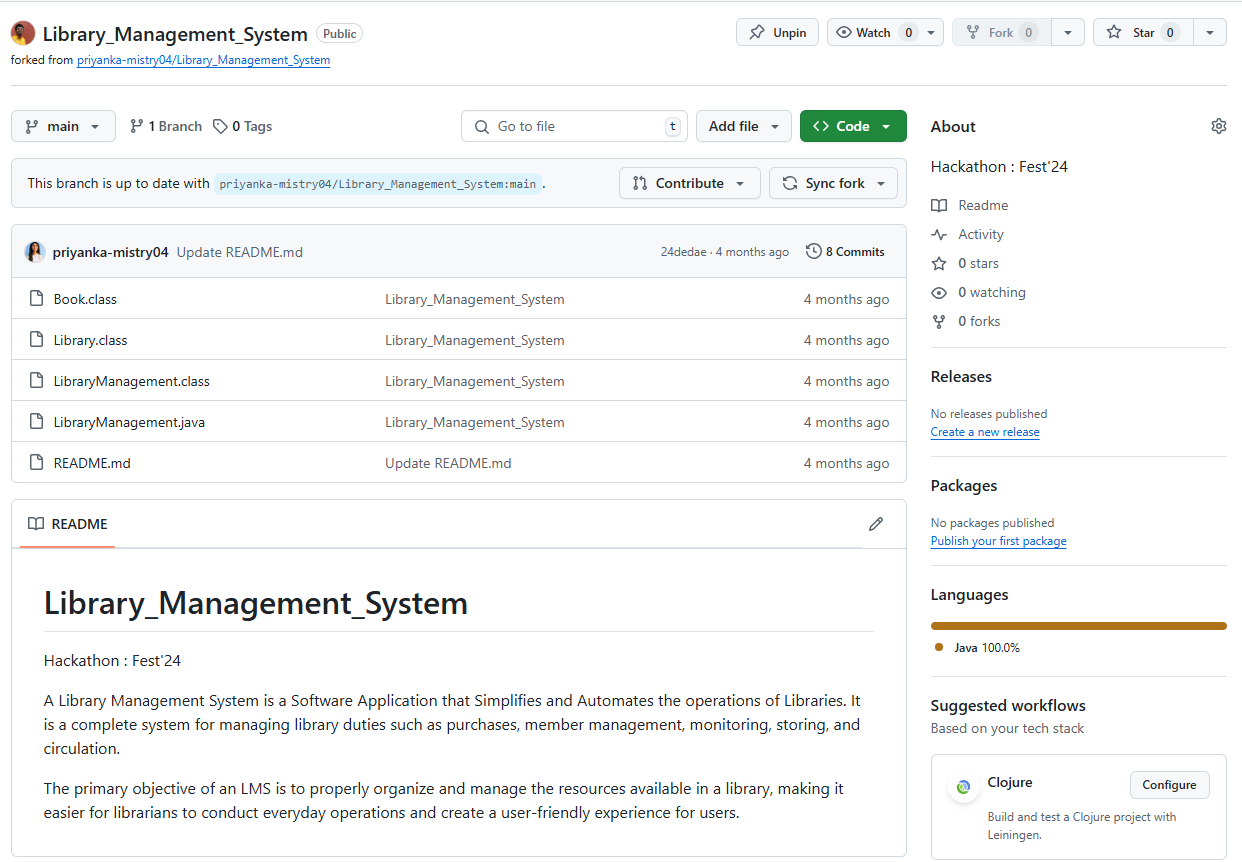Screen dimensions: 1242x862
Task: Open the Library.class file
Action: (91, 340)
